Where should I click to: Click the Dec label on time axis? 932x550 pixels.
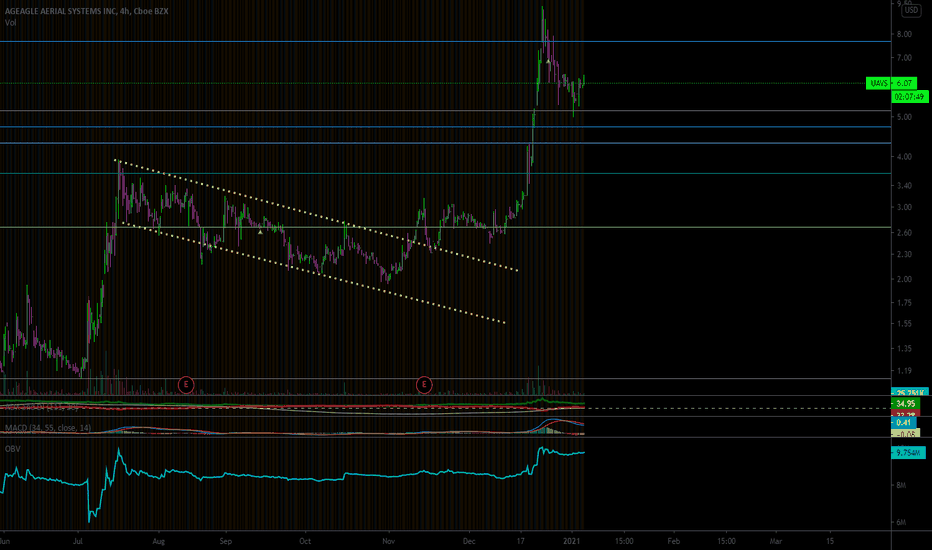pos(469,541)
